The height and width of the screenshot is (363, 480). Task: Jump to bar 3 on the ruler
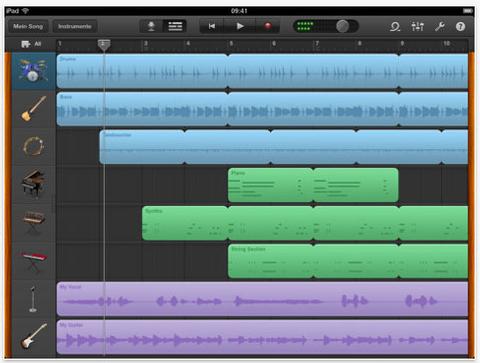coord(146,43)
